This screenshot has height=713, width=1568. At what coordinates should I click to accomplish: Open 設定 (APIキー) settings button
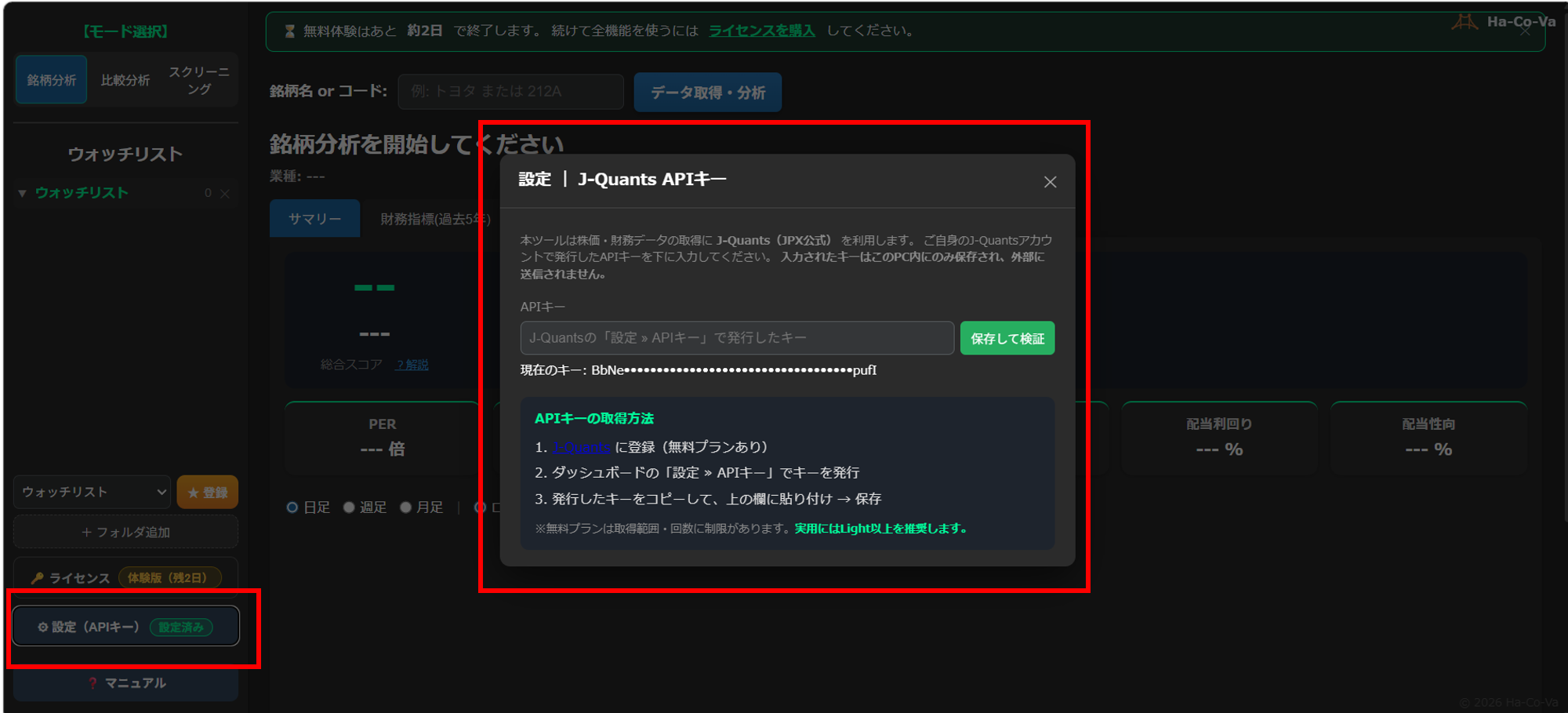click(x=125, y=626)
